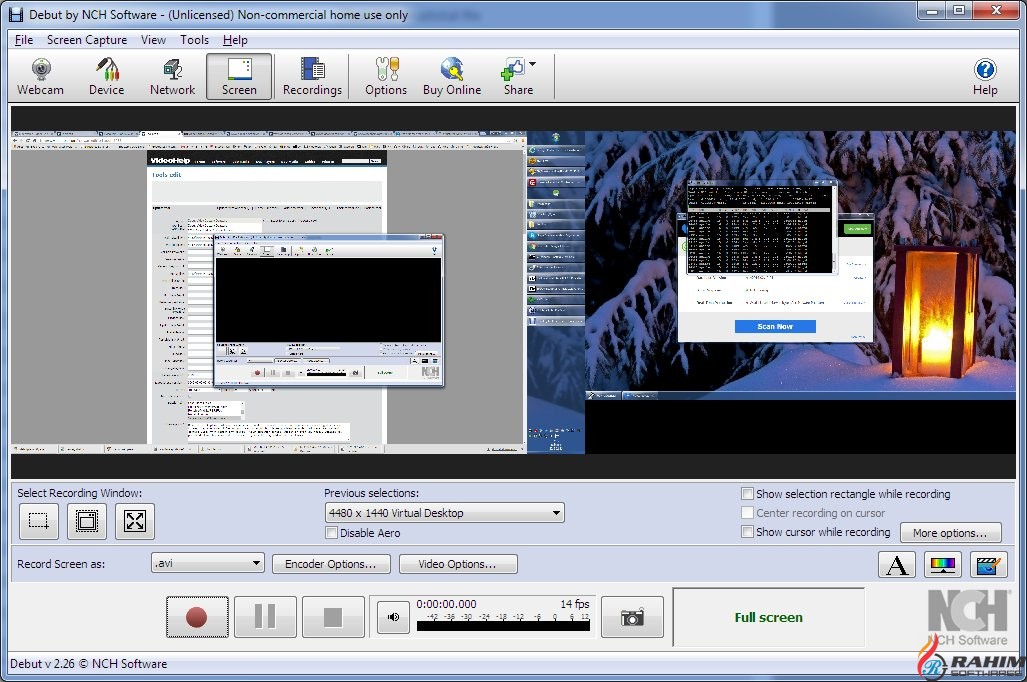The width and height of the screenshot is (1027, 682).
Task: Click the fullscreen selection window icon
Action: coord(135,521)
